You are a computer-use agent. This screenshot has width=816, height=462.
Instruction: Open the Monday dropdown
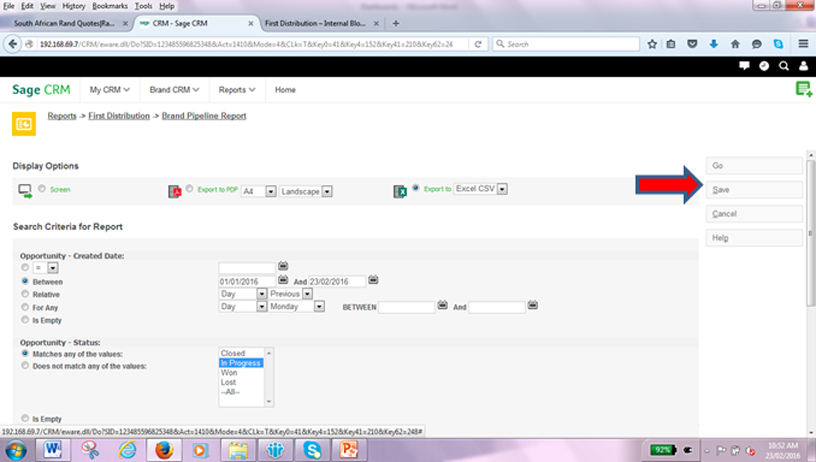pos(296,306)
